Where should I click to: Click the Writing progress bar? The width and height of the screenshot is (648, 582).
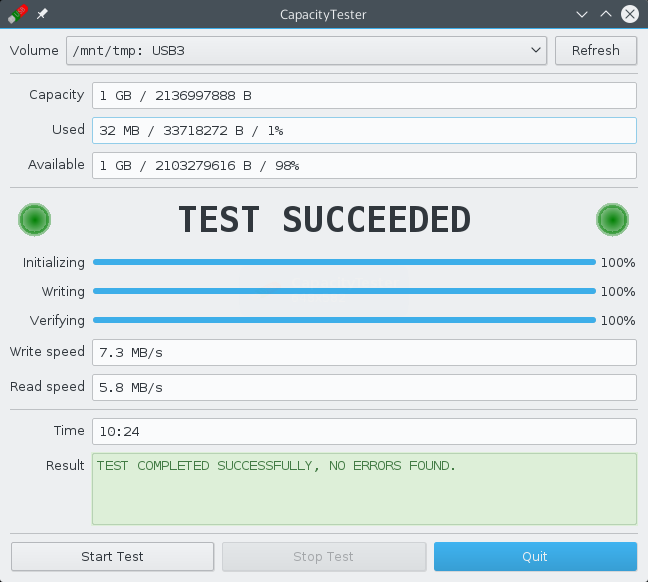click(344, 291)
